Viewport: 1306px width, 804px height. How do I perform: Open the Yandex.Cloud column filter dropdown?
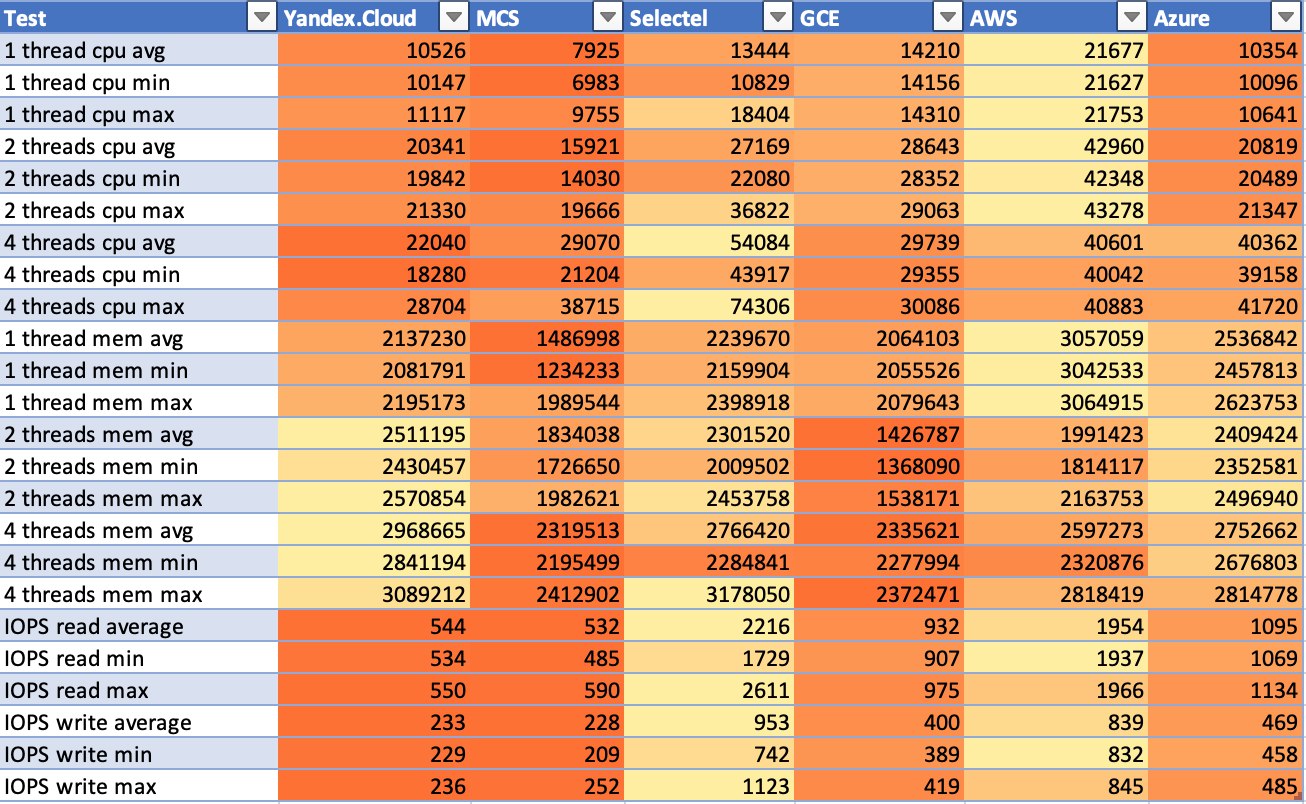pos(453,18)
